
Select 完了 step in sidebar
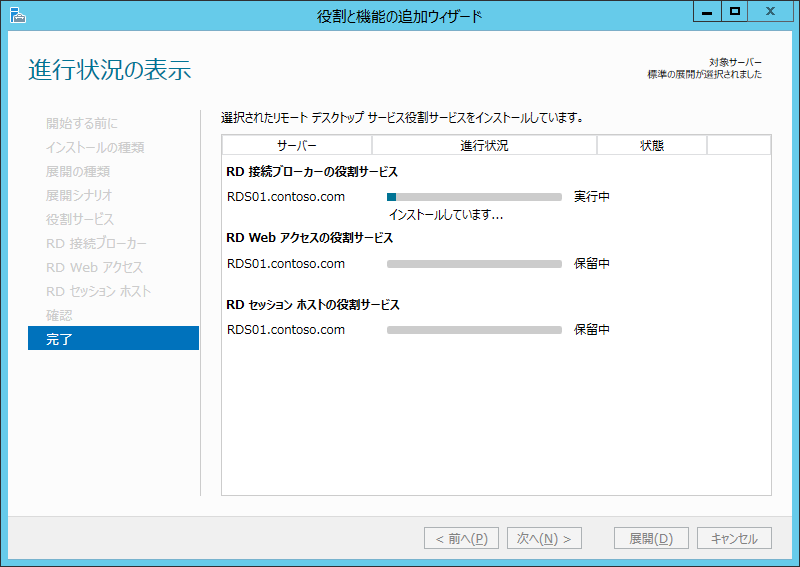(113, 339)
